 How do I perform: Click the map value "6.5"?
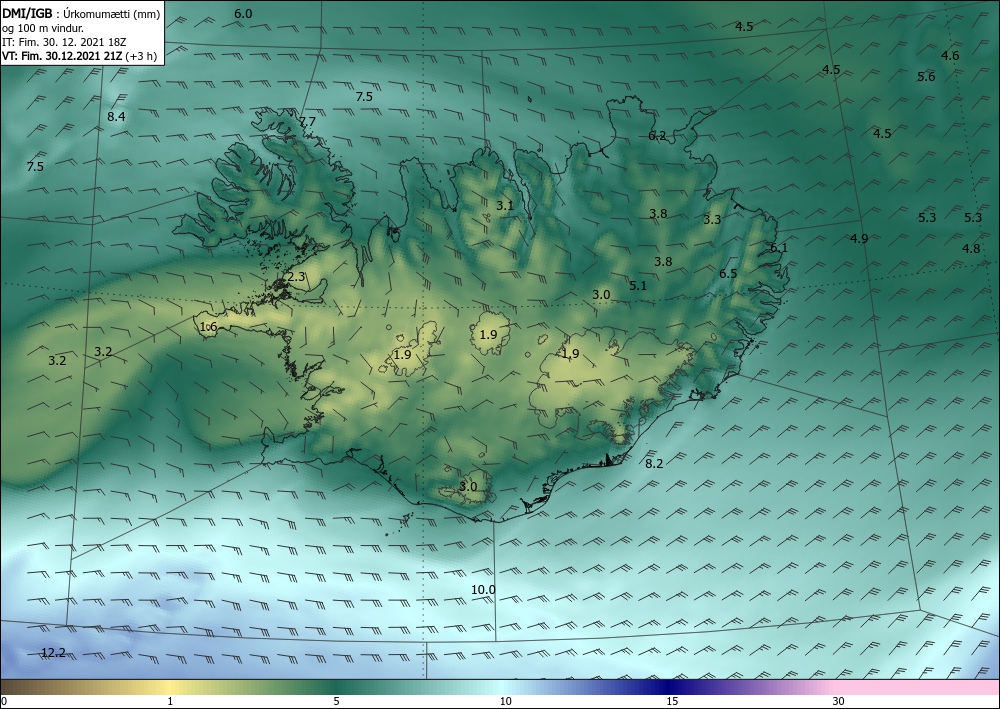coord(728,274)
